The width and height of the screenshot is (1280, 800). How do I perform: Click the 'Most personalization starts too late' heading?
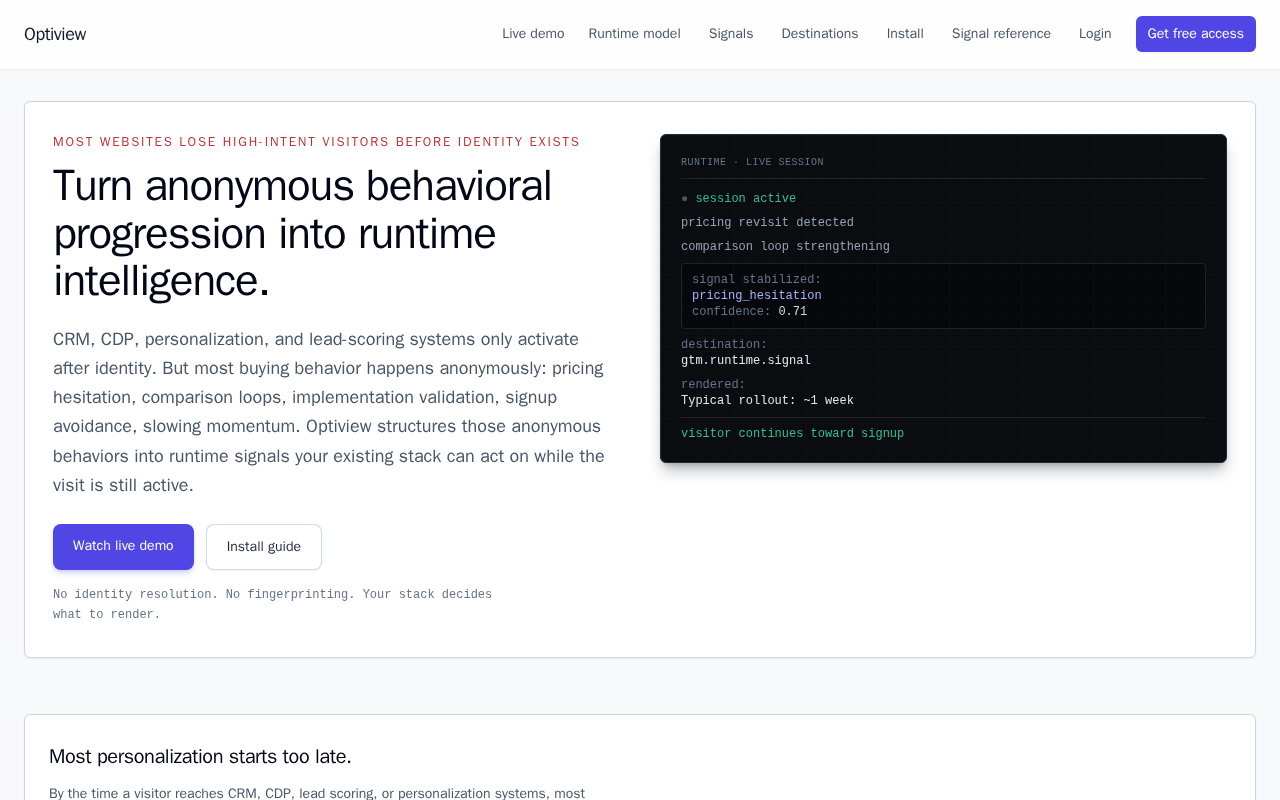(200, 757)
